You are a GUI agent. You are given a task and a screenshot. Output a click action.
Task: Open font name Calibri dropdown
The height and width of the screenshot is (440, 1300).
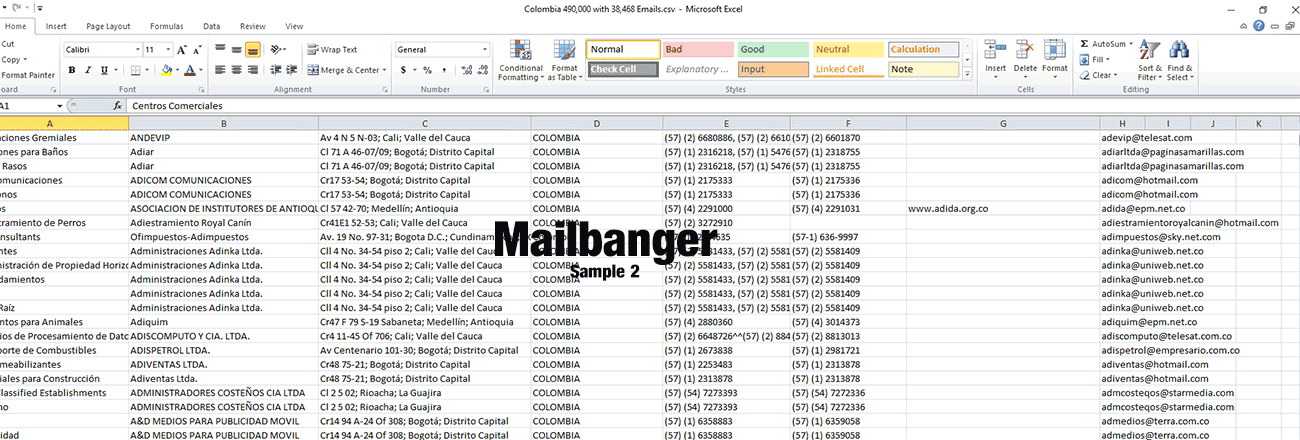[x=136, y=49]
